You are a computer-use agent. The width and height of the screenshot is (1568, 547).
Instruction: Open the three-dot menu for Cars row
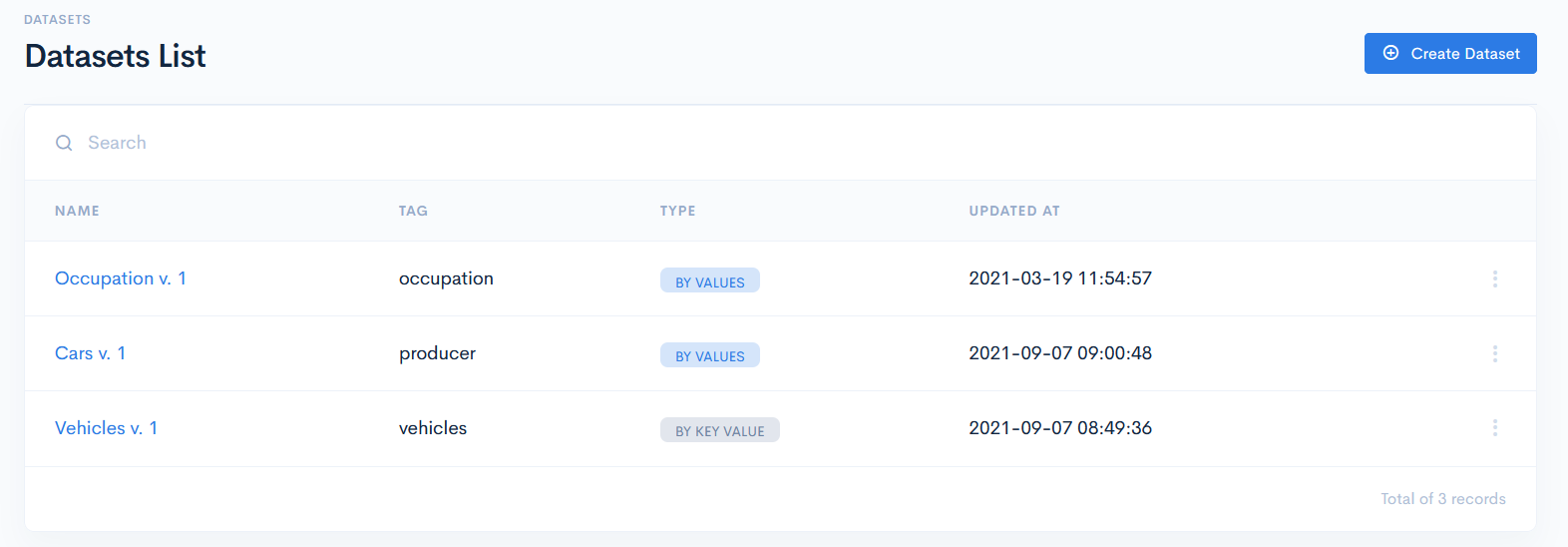pos(1494,353)
